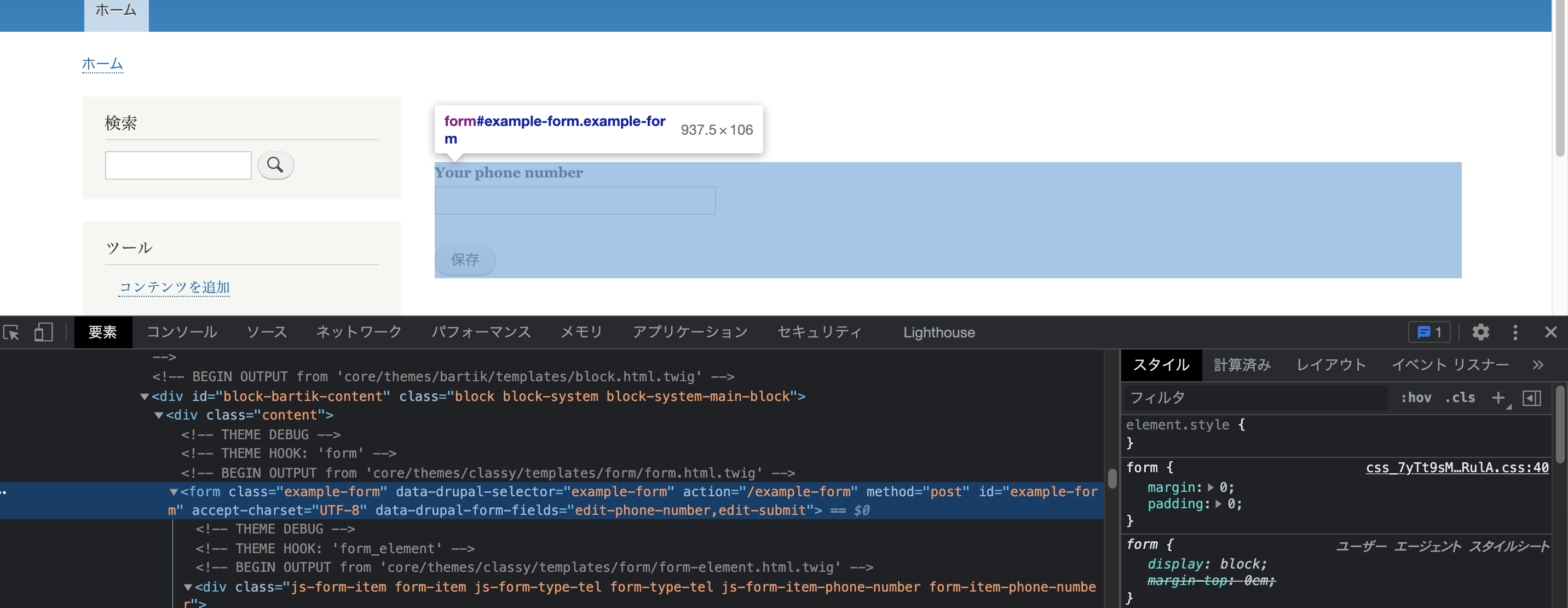Image resolution: width=1568 pixels, height=608 pixels.
Task: Toggle the :hov pseudo-class state editor
Action: coord(1416,398)
